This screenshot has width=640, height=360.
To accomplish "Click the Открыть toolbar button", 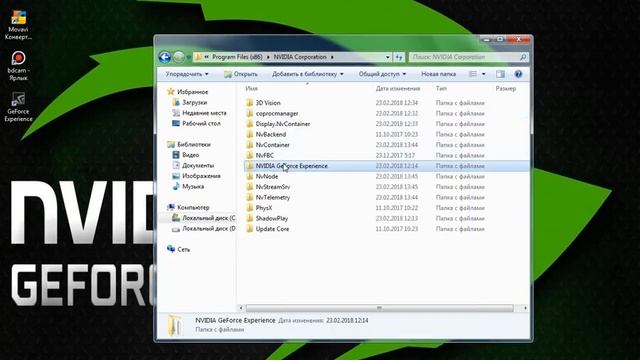I will tap(241, 74).
